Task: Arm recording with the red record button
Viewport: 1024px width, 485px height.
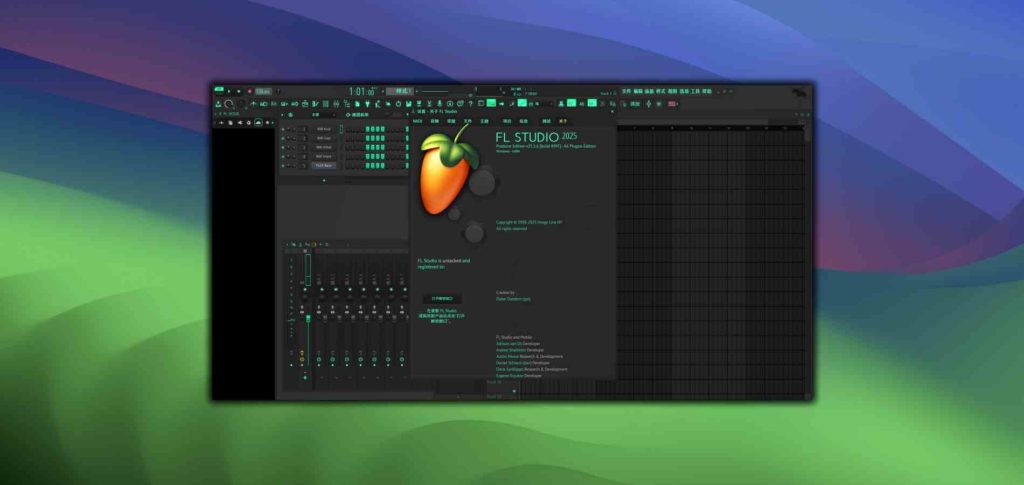Action: (249, 91)
